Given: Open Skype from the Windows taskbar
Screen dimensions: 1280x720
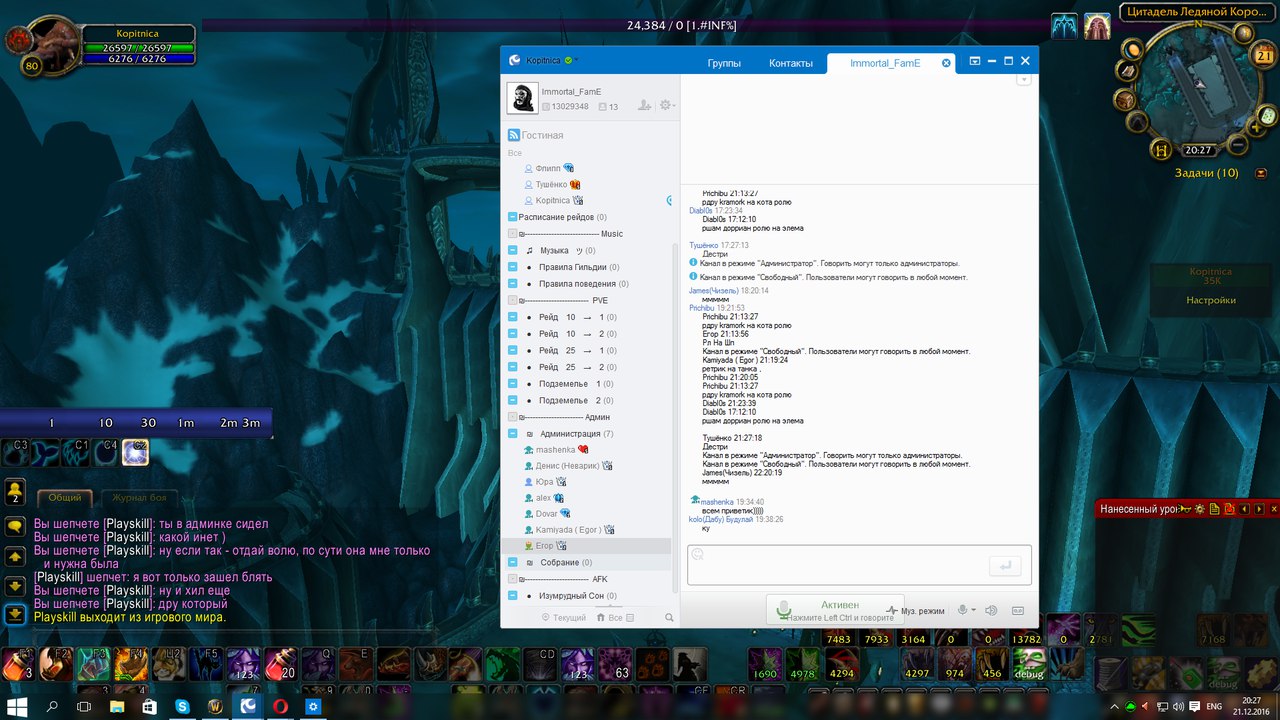Looking at the screenshot, I should point(183,706).
